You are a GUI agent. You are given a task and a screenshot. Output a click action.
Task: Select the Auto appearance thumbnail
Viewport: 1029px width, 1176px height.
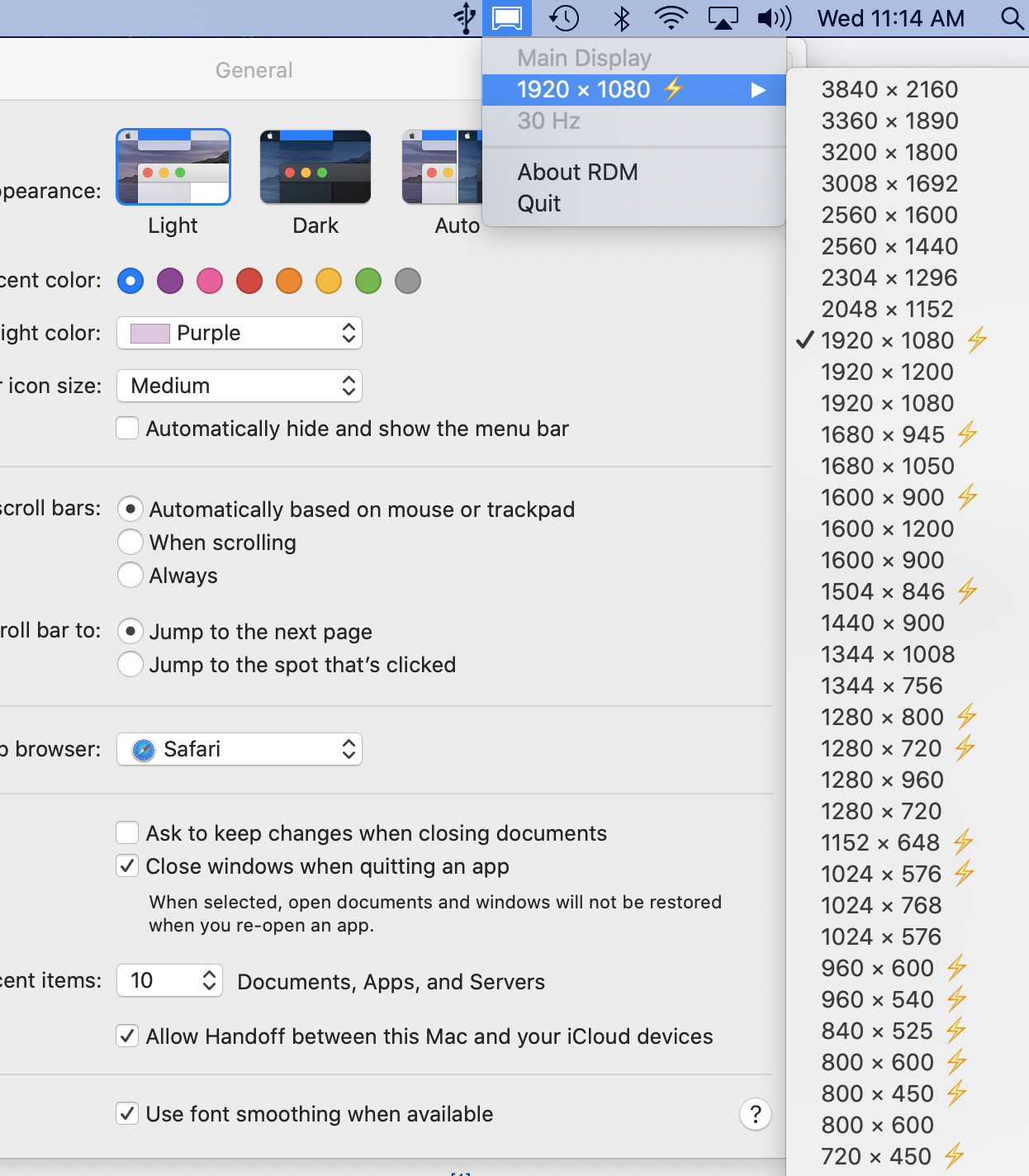coord(442,167)
